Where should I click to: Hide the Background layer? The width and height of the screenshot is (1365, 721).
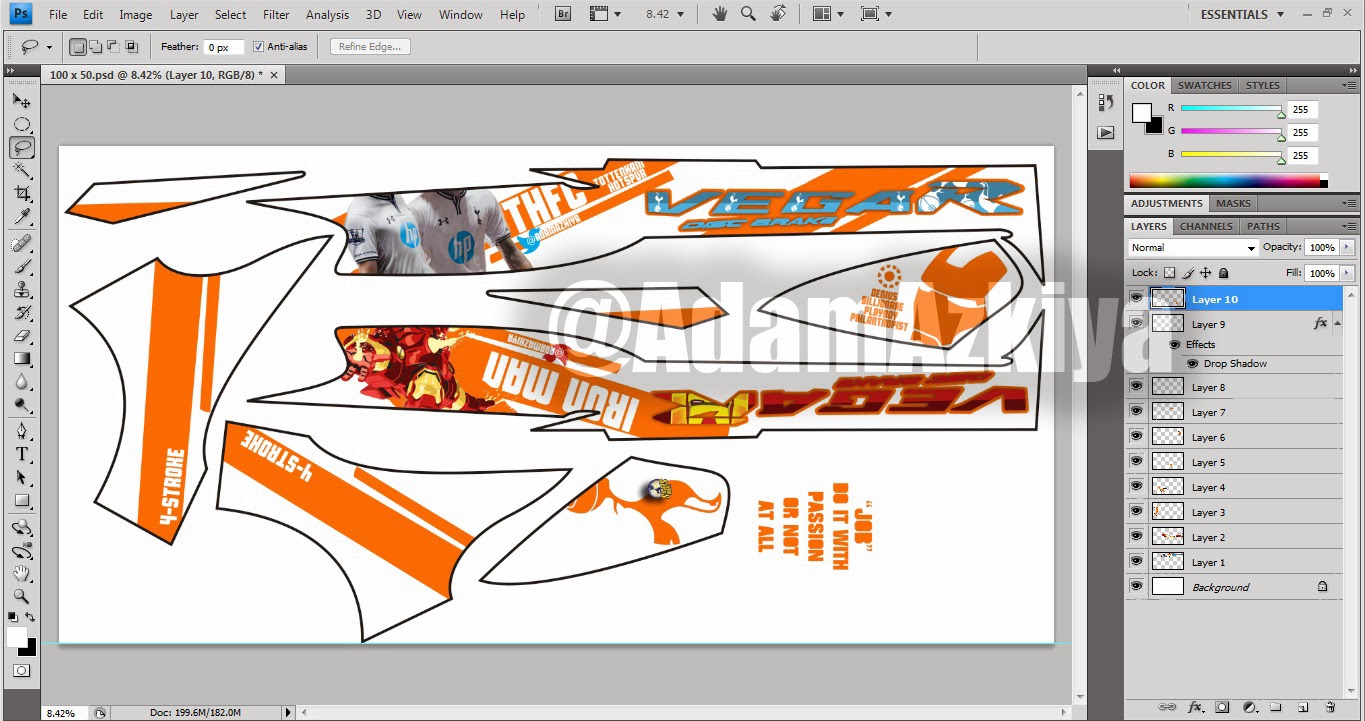[x=1135, y=586]
